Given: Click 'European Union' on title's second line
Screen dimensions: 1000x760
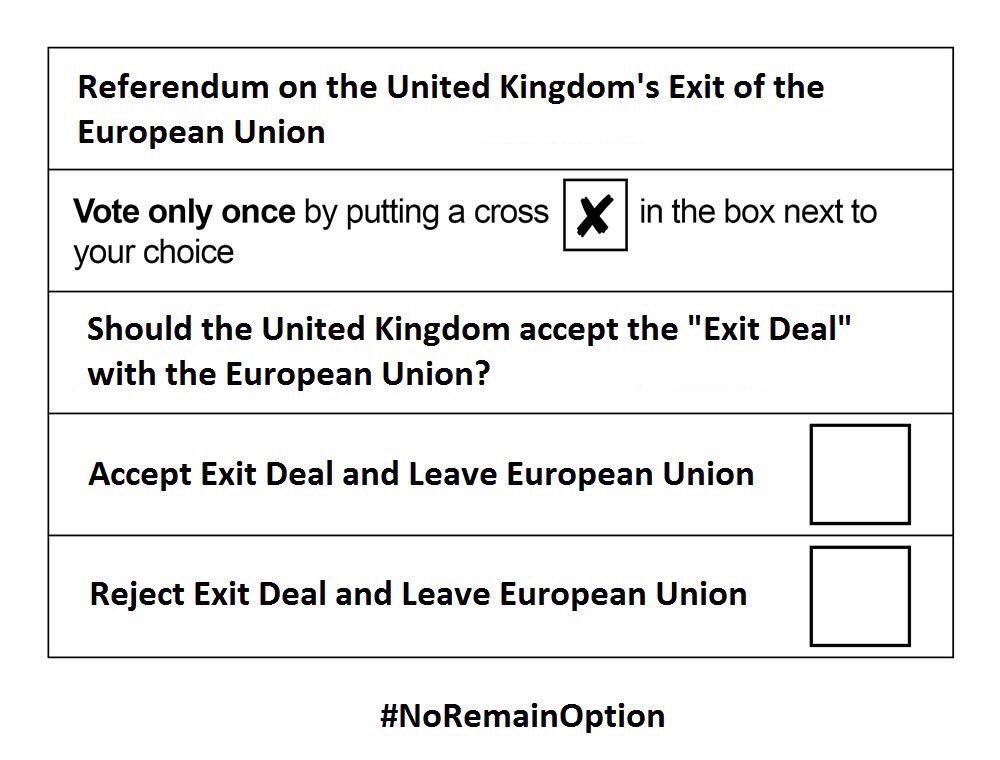Looking at the screenshot, I should [201, 133].
